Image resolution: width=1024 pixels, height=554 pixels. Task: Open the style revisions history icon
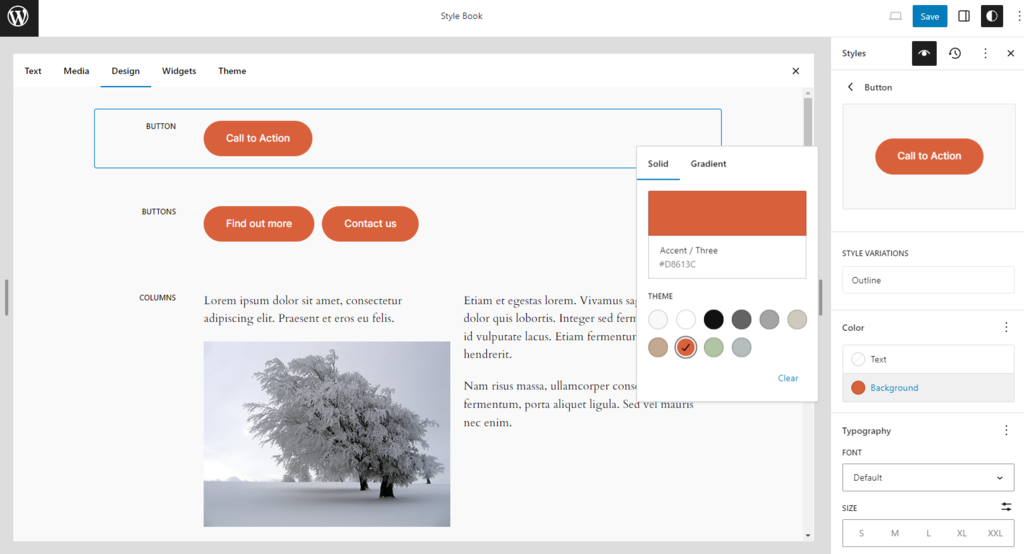955,53
